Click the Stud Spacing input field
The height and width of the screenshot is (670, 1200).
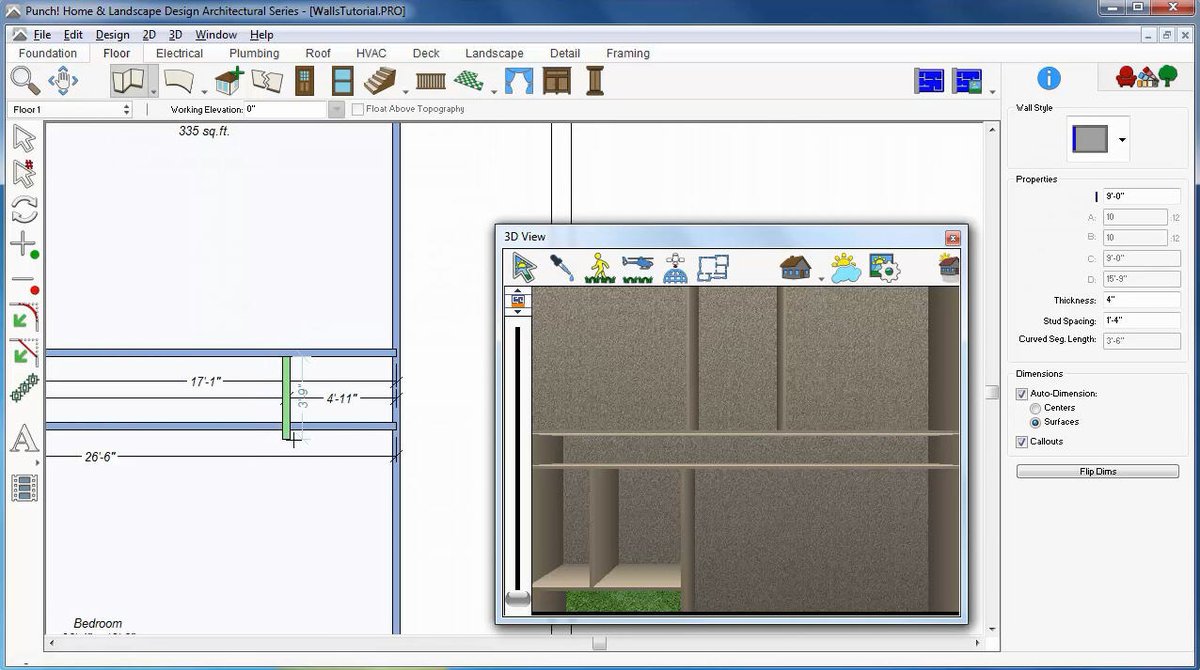(x=1141, y=321)
